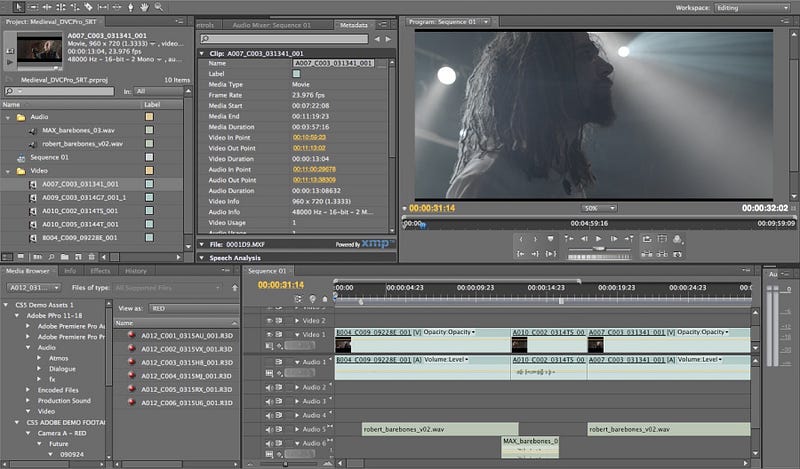
Task: Mute Audio 3 track speaker toggle
Action: [x=269, y=401]
